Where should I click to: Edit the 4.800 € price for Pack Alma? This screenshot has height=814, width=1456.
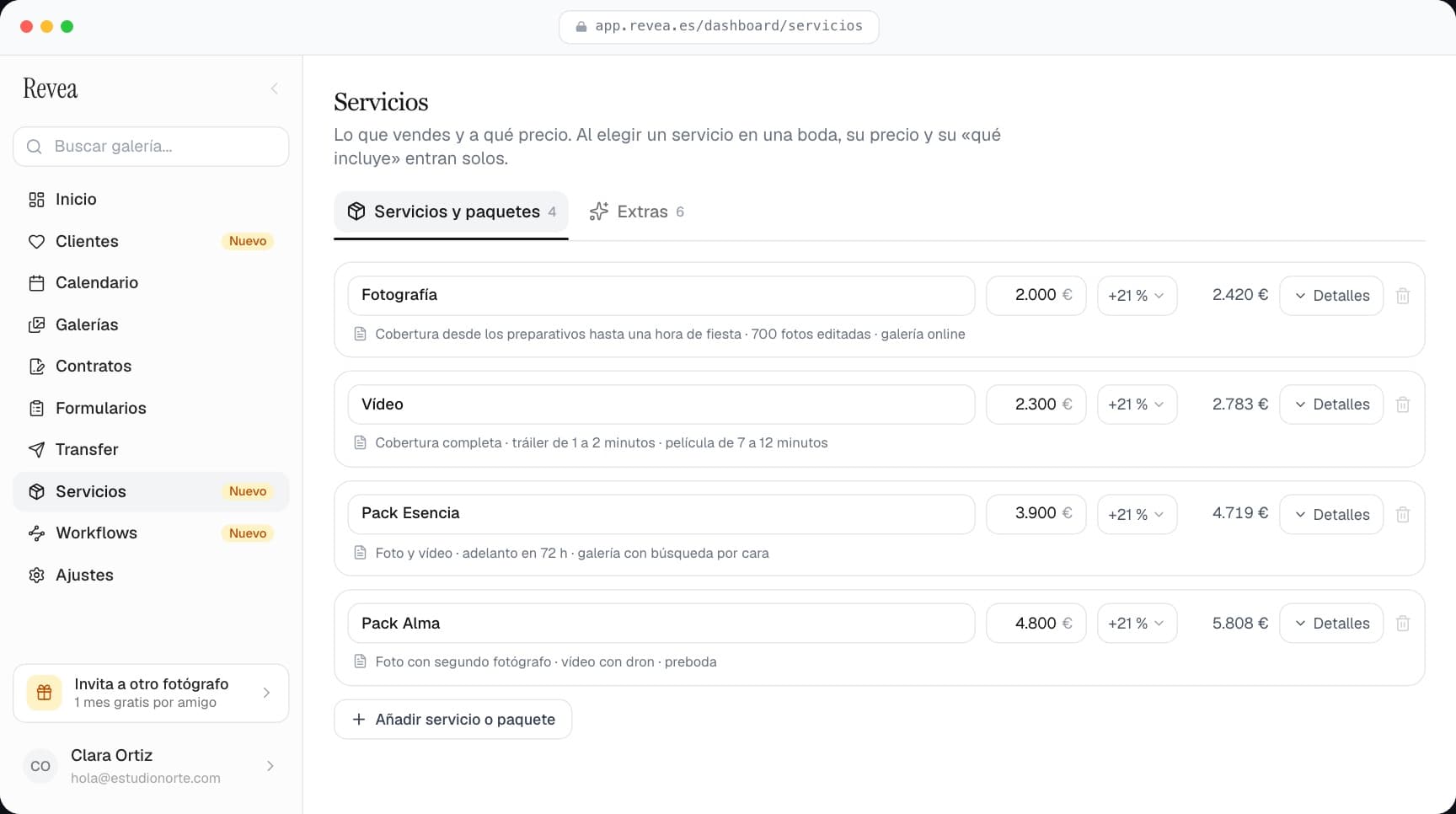[1036, 624]
